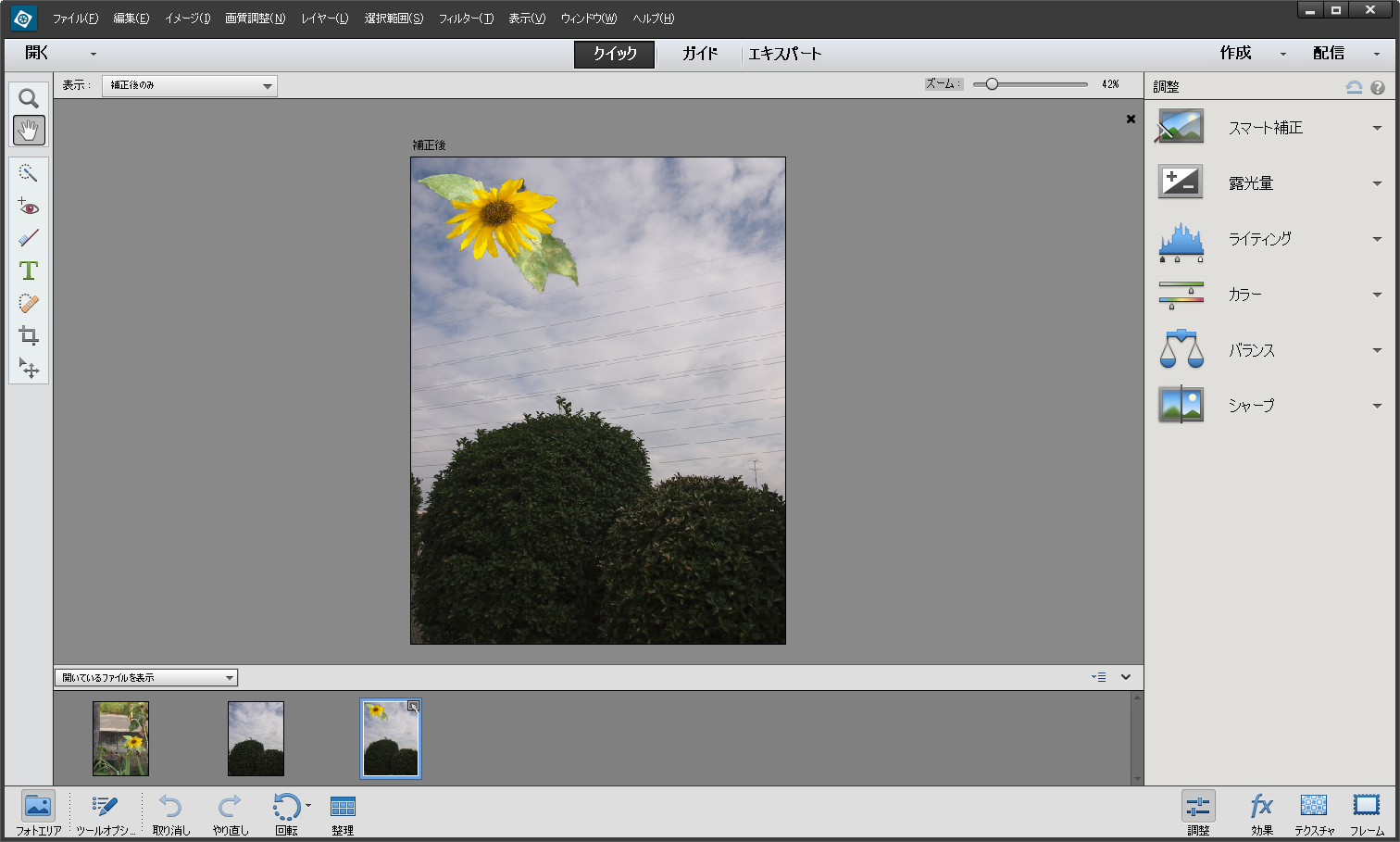Expand the スマート補正 adjustment options
The width and height of the screenshot is (1400, 842).
coord(1376,128)
